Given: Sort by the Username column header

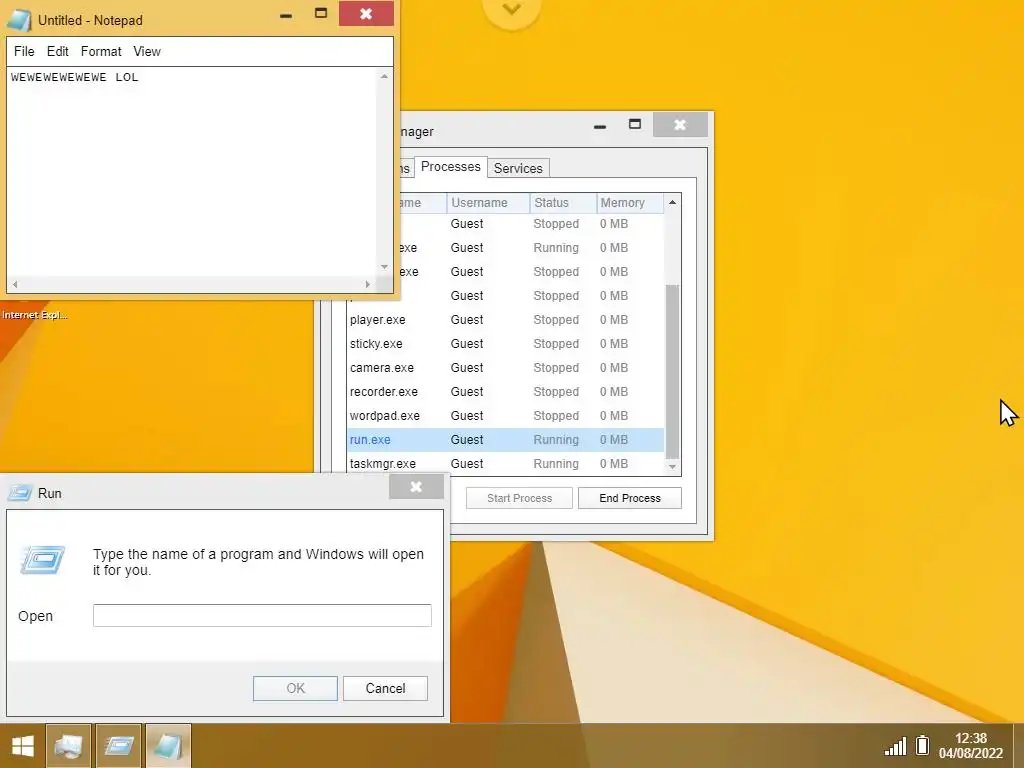Looking at the screenshot, I should coord(488,202).
